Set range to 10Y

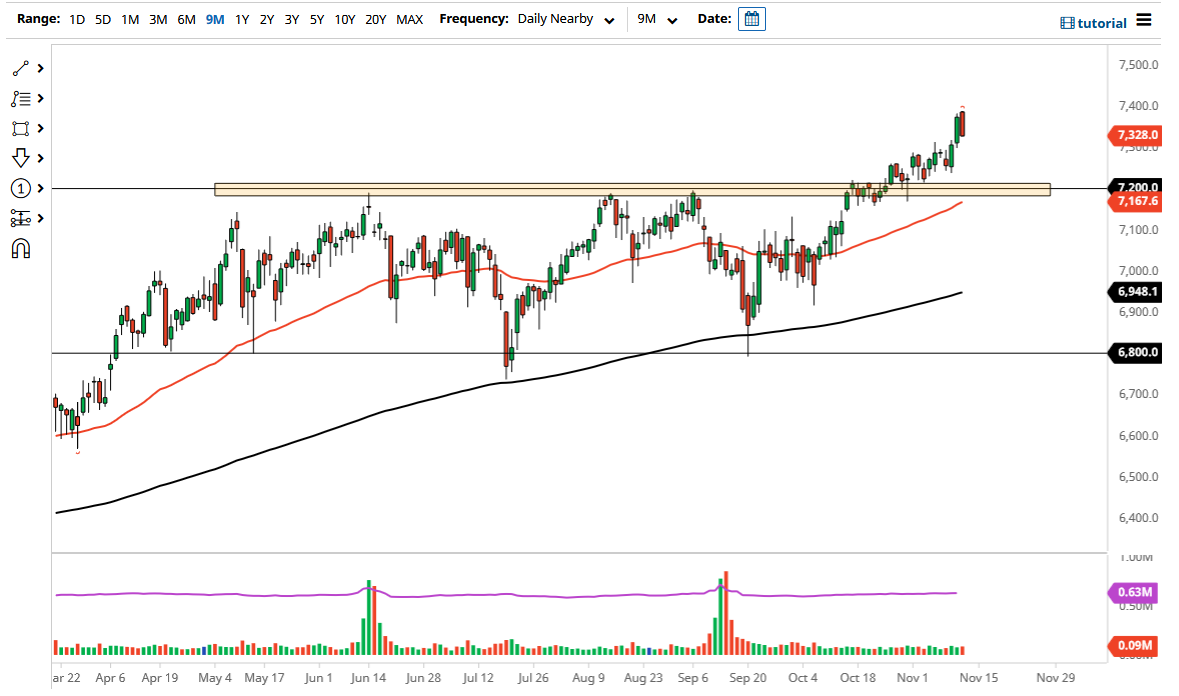coord(344,20)
